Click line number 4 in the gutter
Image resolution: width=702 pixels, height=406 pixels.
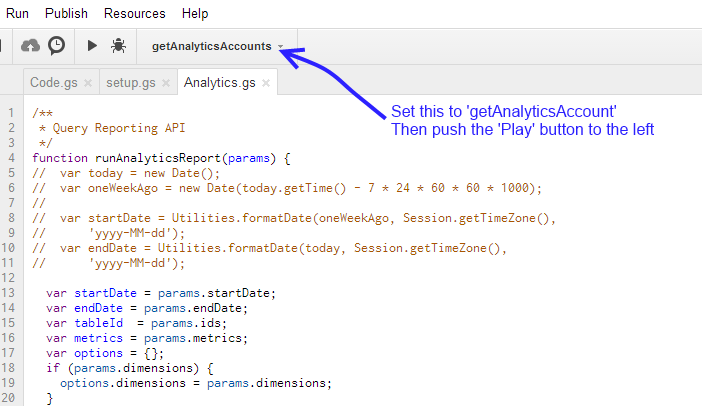(x=11, y=158)
